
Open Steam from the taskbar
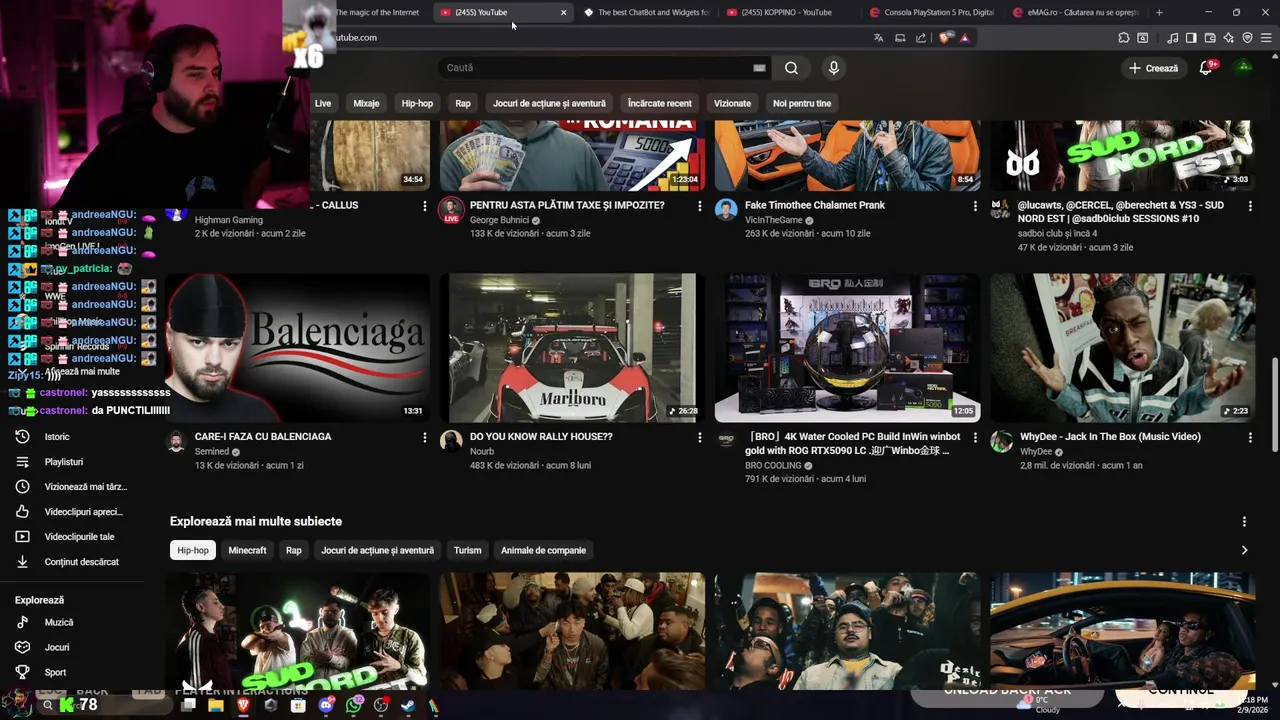pos(407,705)
